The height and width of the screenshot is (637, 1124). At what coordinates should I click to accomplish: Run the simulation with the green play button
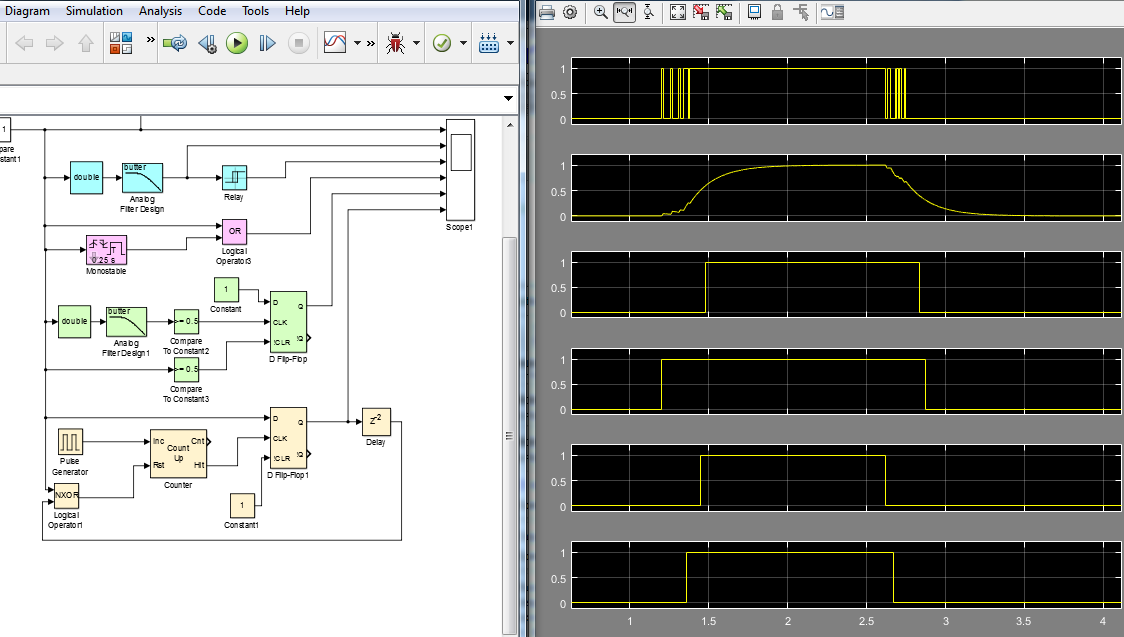tap(237, 43)
